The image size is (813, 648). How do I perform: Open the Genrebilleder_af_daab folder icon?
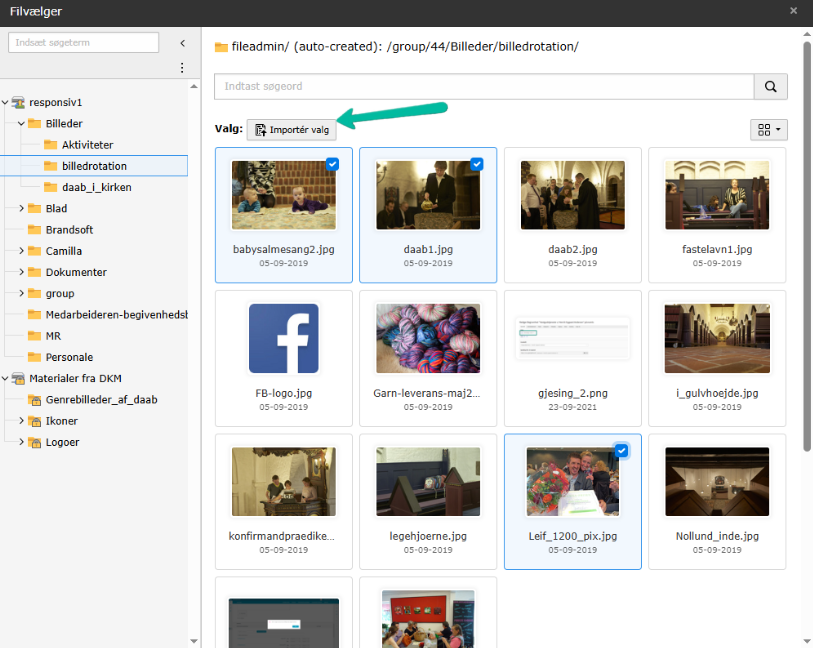[34, 400]
